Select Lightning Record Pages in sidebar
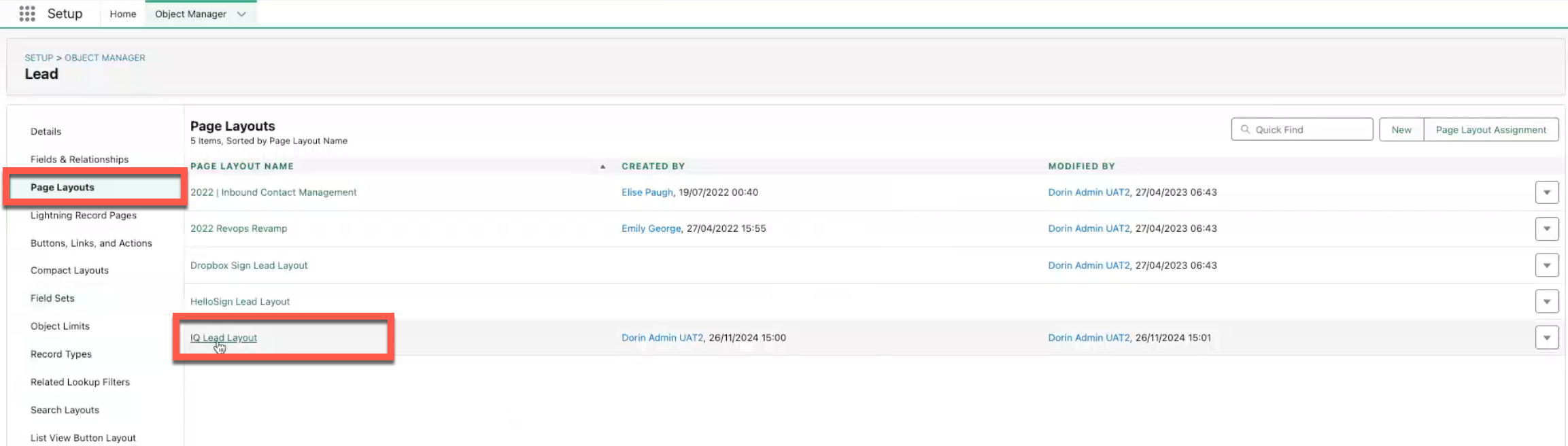 [x=84, y=216]
